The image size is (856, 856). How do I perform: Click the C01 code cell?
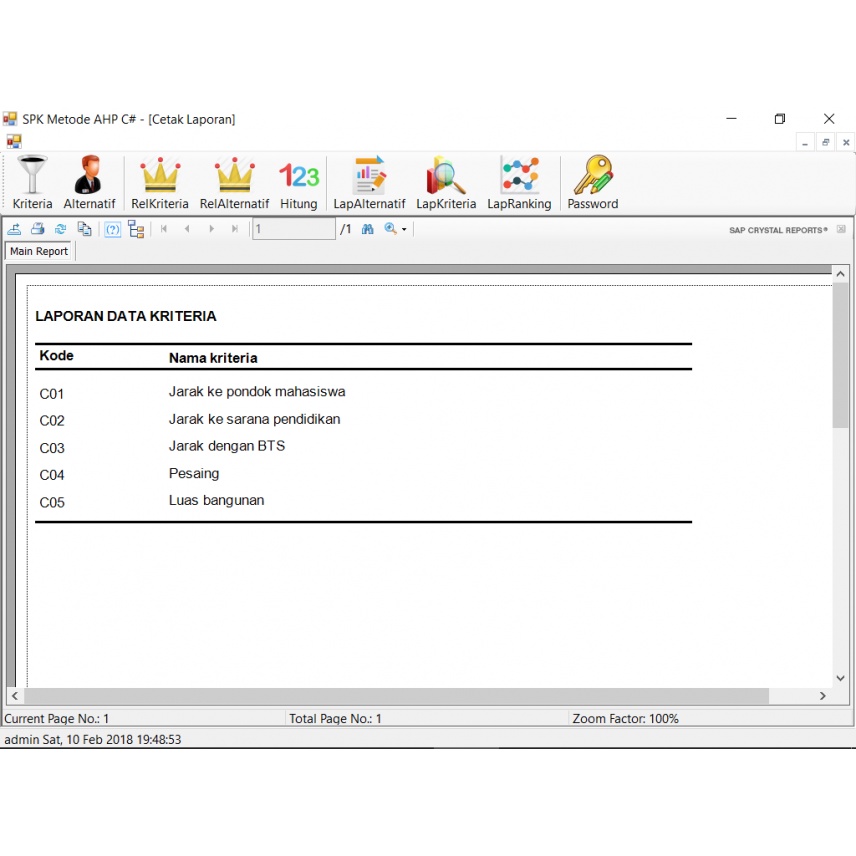[x=52, y=394]
